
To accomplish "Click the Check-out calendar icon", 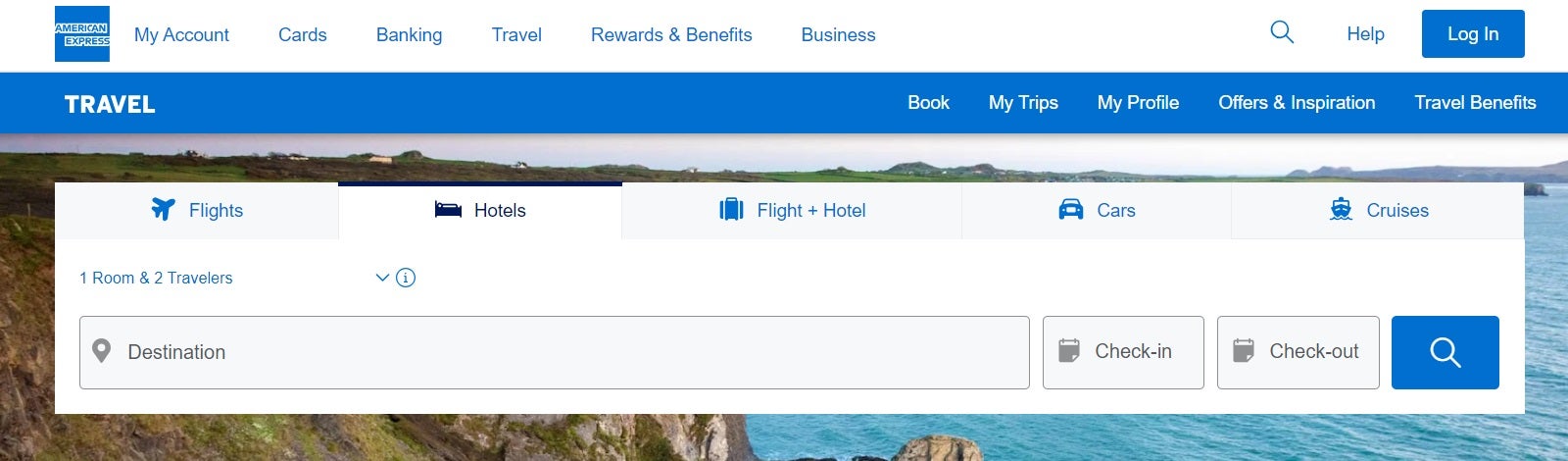I will 1244,351.
